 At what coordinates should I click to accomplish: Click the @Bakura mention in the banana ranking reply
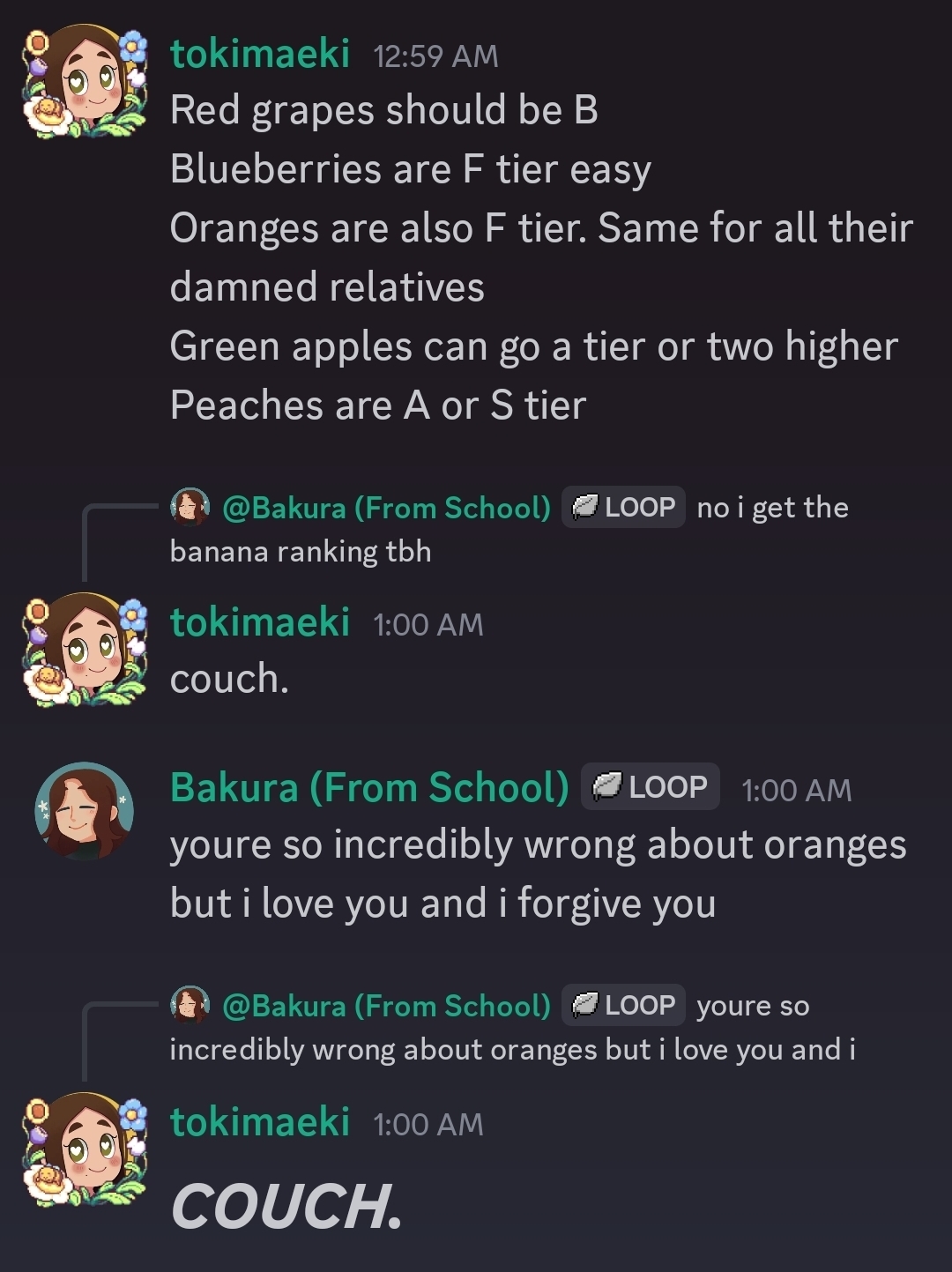coord(386,508)
